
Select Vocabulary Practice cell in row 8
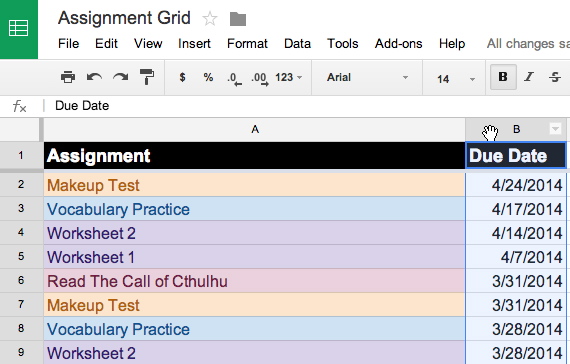(254, 329)
